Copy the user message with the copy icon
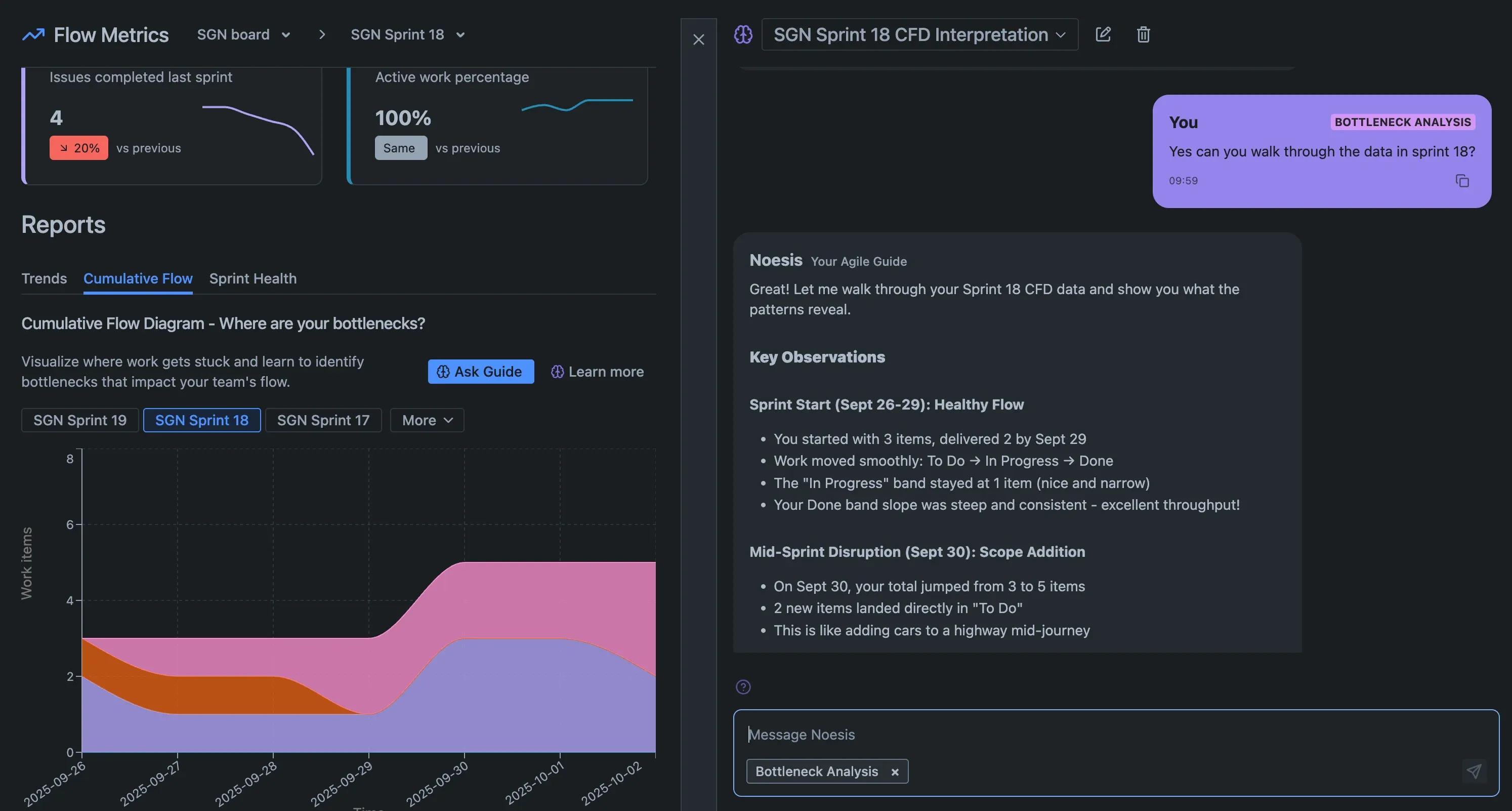1512x811 pixels. pyautogui.click(x=1461, y=181)
